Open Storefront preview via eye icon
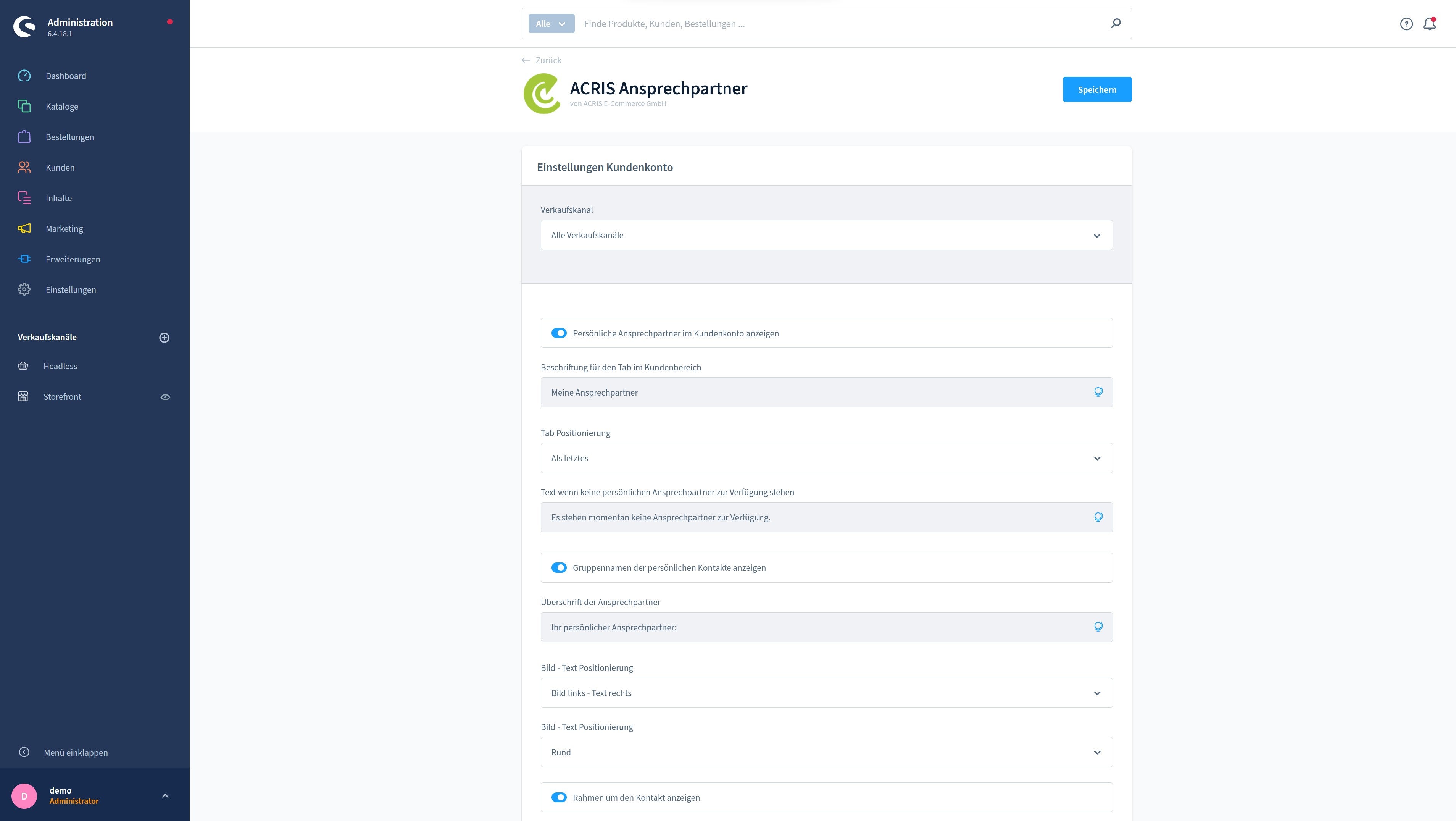1456x821 pixels. pyautogui.click(x=165, y=397)
